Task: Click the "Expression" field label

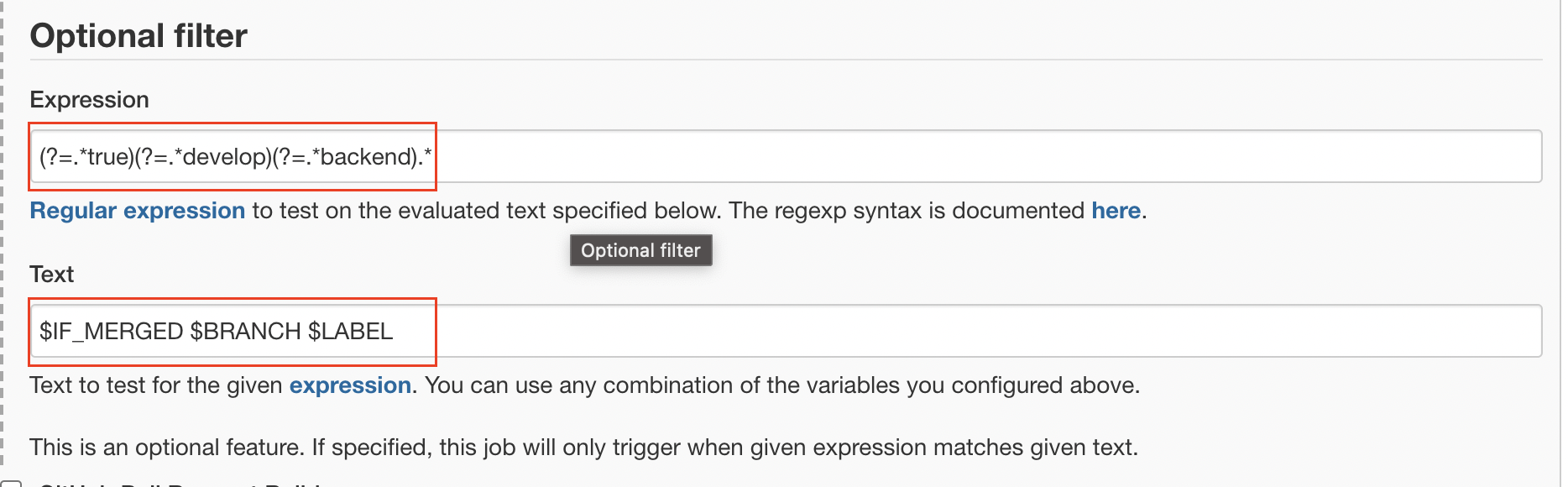Action: tap(89, 99)
